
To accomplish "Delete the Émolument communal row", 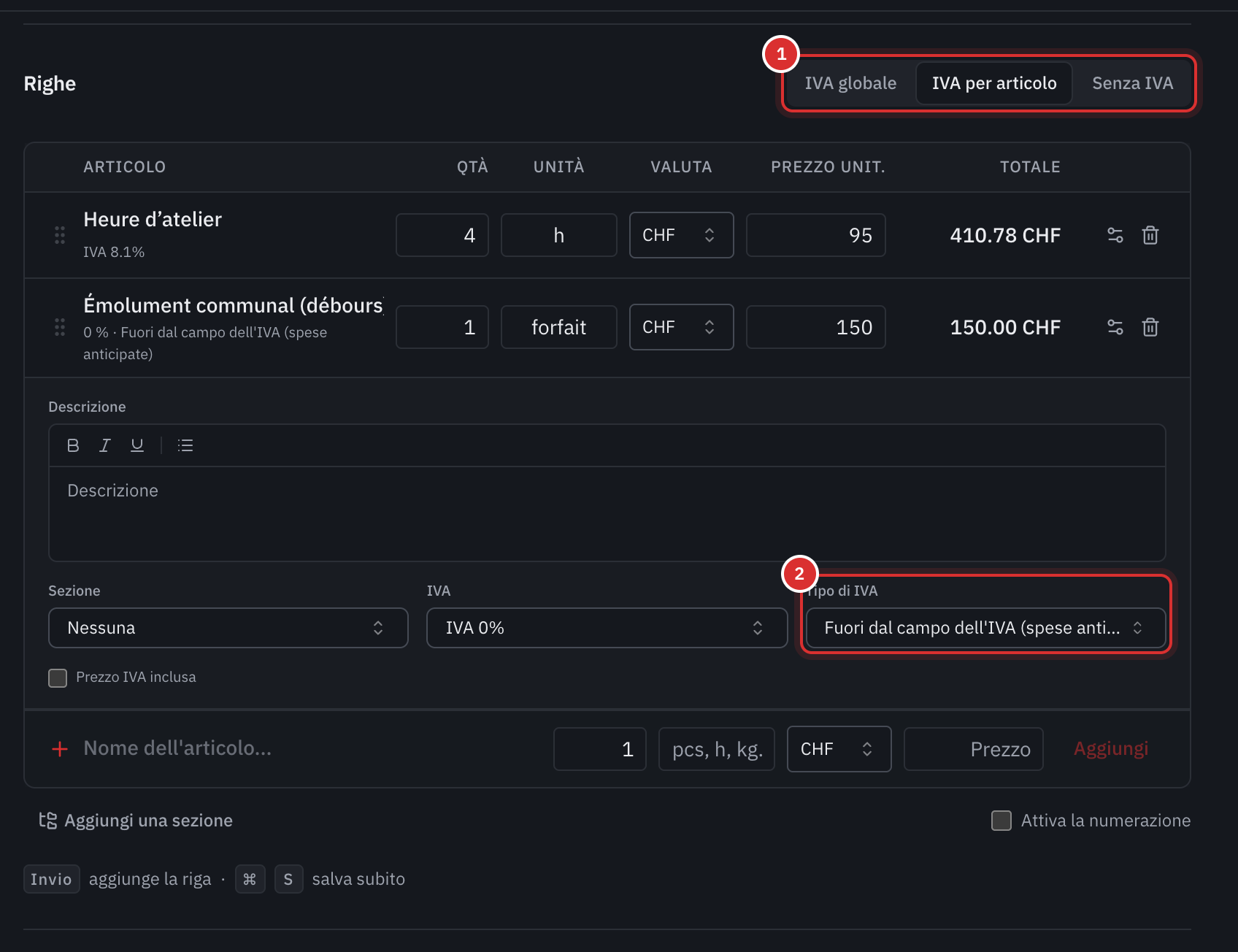I will tap(1150, 327).
